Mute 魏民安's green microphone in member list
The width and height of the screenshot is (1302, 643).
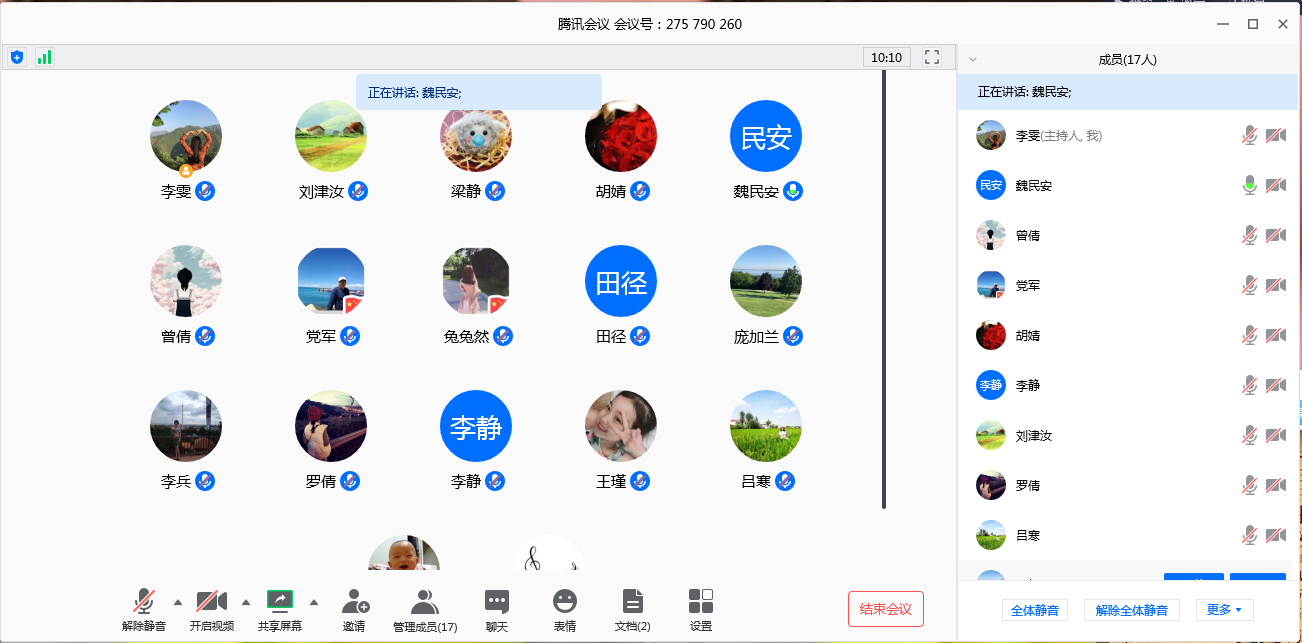[1249, 185]
